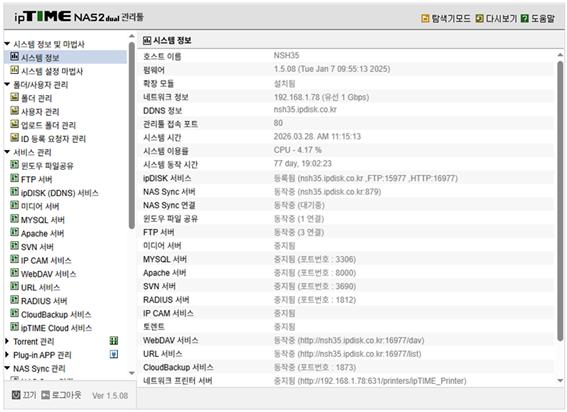This screenshot has height=412, width=567.
Task: Collapse the 시스템 정보 및 마법사 section
Action: [x=7, y=44]
